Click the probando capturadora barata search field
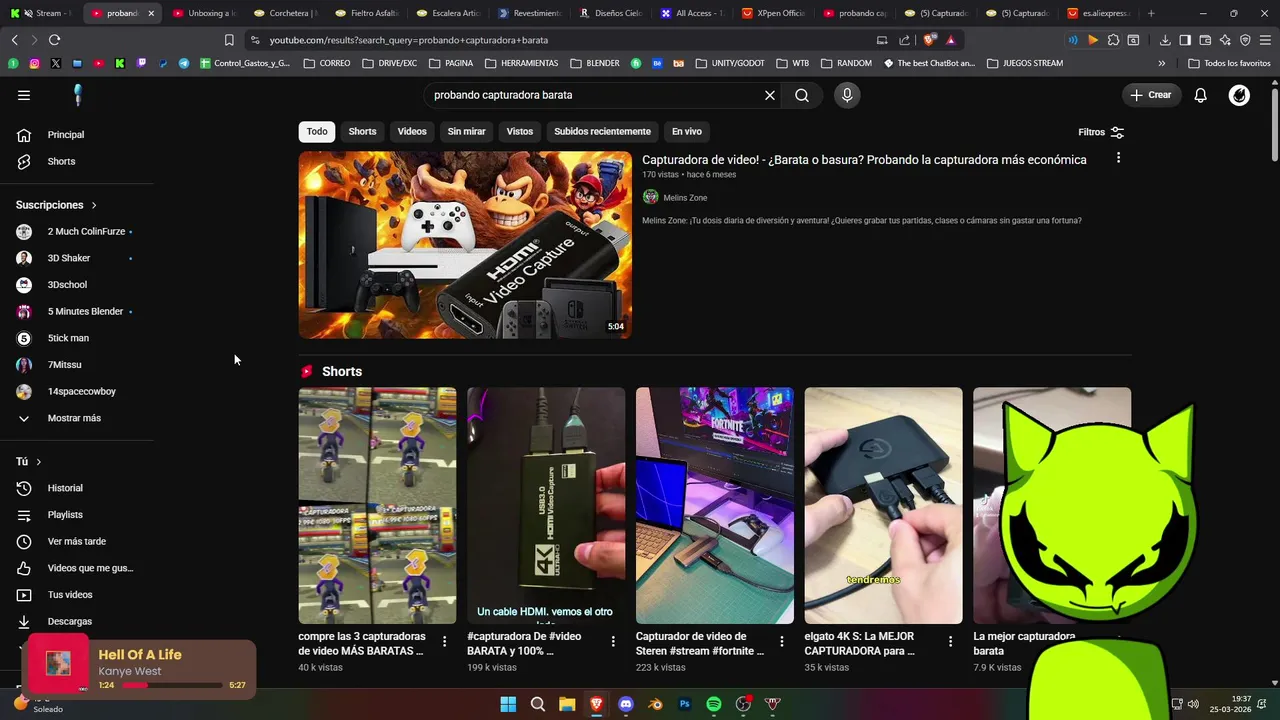 [595, 95]
